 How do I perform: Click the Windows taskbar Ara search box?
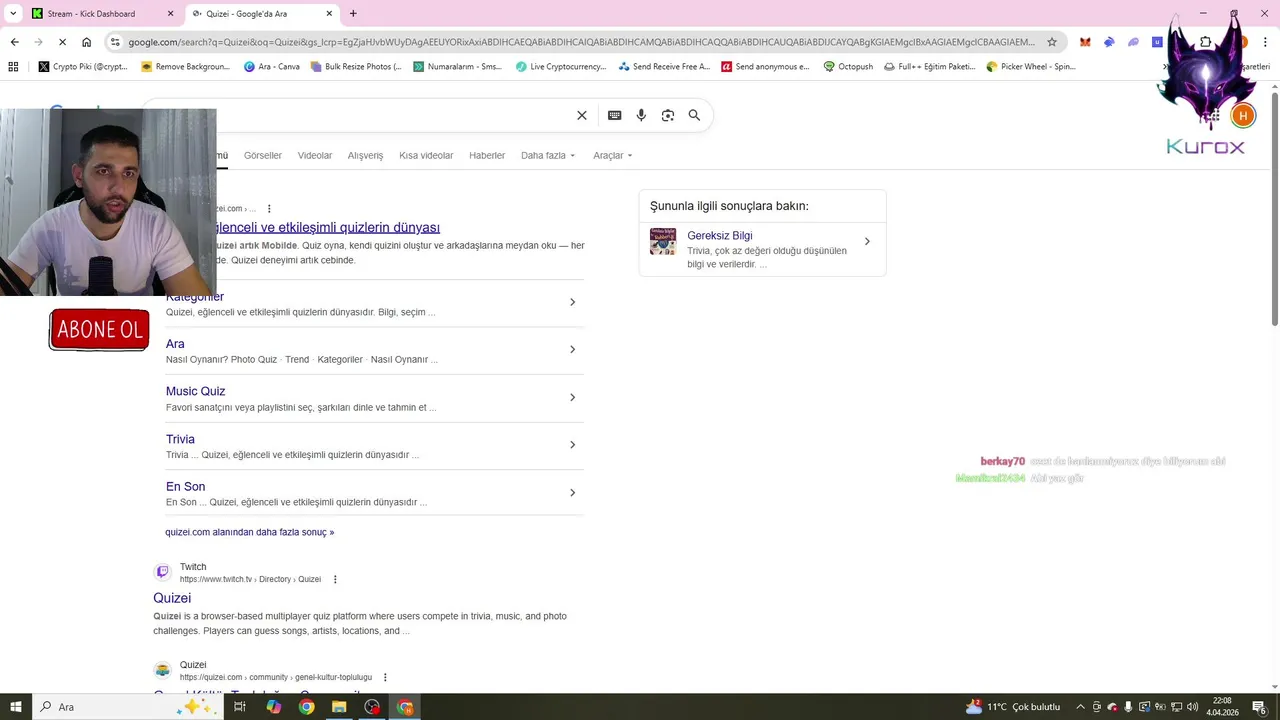coord(127,706)
